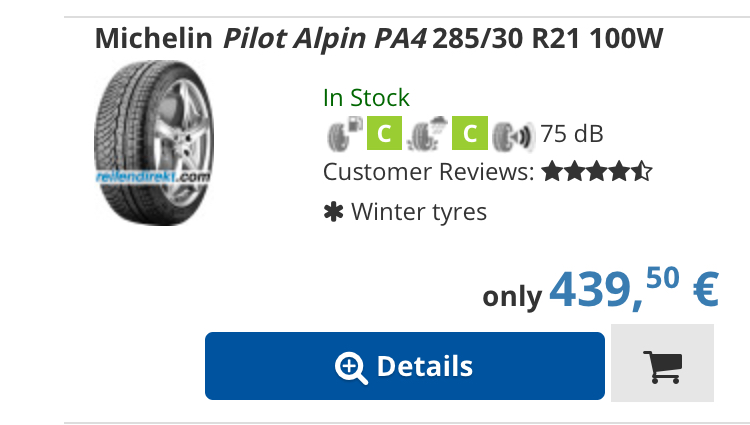Image resolution: width=750 pixels, height=425 pixels.
Task: Click the tyre noise sound-wave icon
Action: (515, 133)
